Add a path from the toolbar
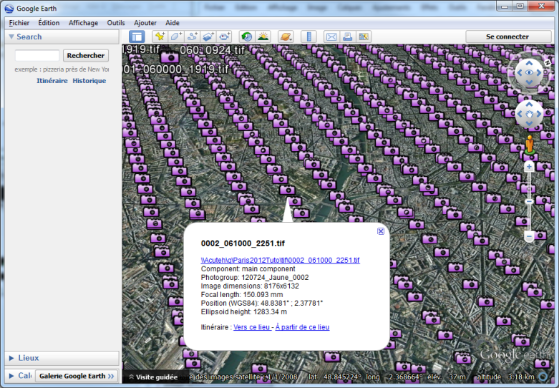Image resolution: width=559 pixels, height=388 pixels. coord(192,37)
